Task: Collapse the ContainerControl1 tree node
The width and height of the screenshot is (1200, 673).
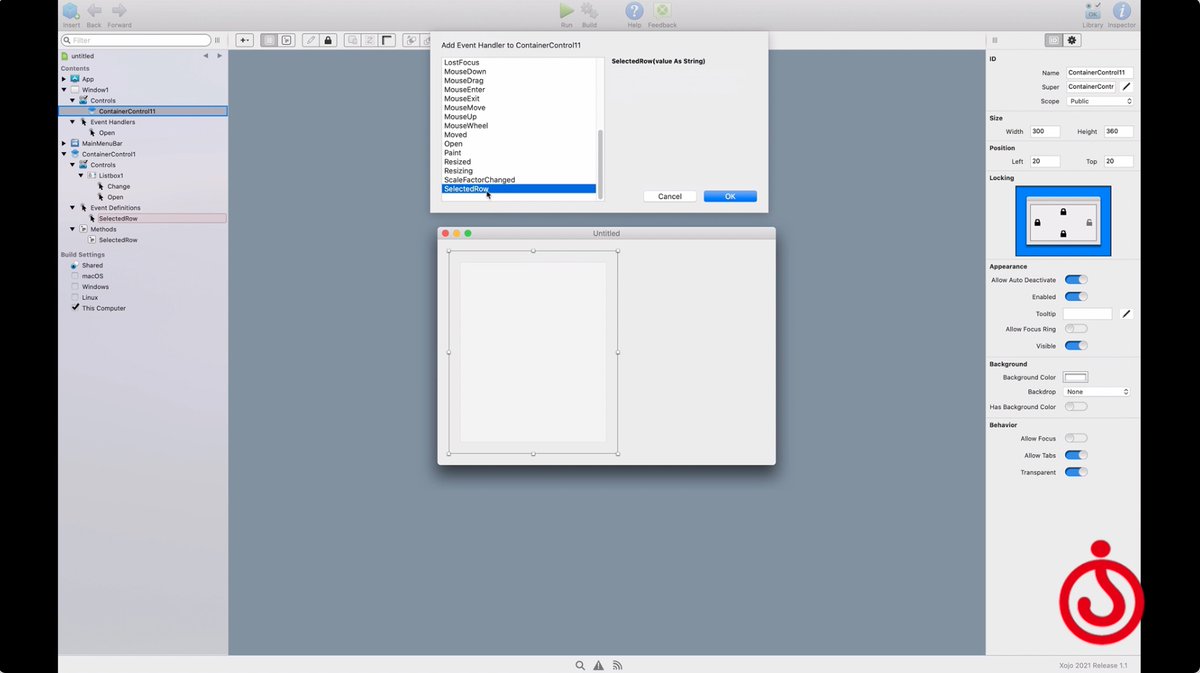Action: pos(64,154)
